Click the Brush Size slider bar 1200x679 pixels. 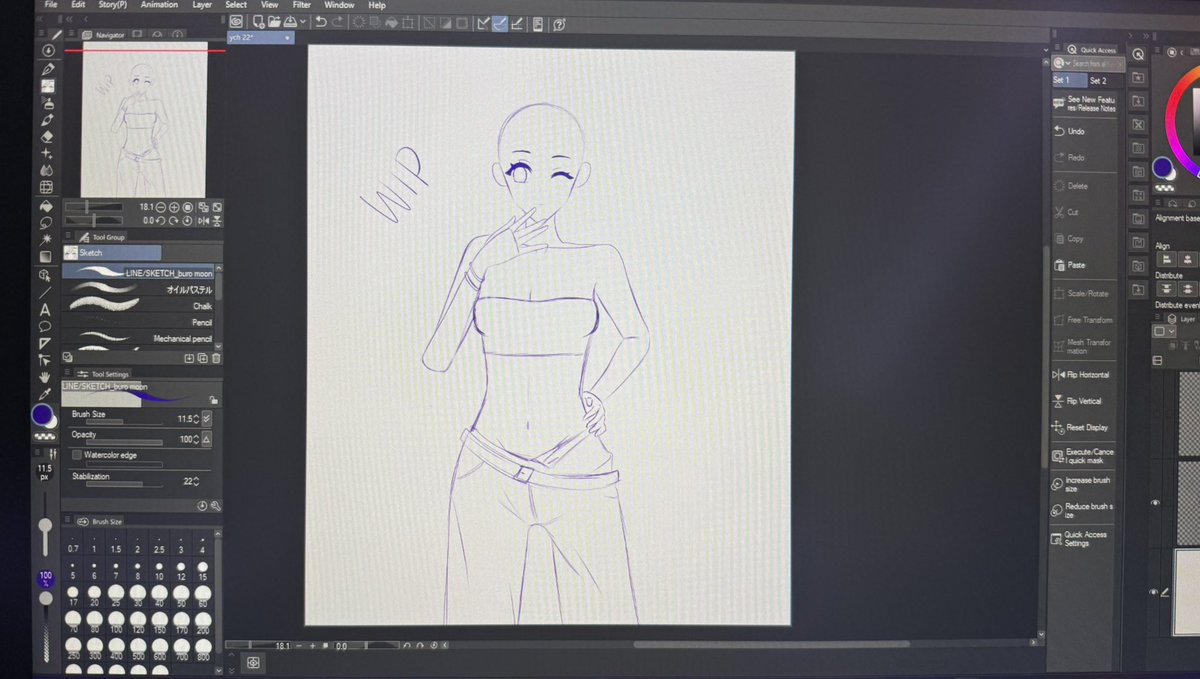click(124, 422)
